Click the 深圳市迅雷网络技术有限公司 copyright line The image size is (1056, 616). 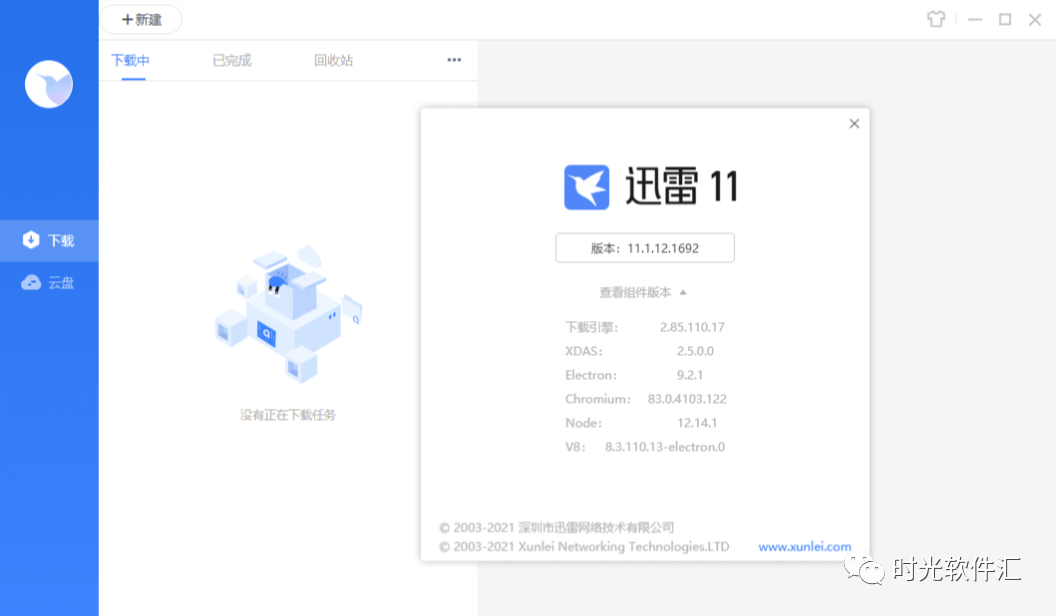click(556, 527)
